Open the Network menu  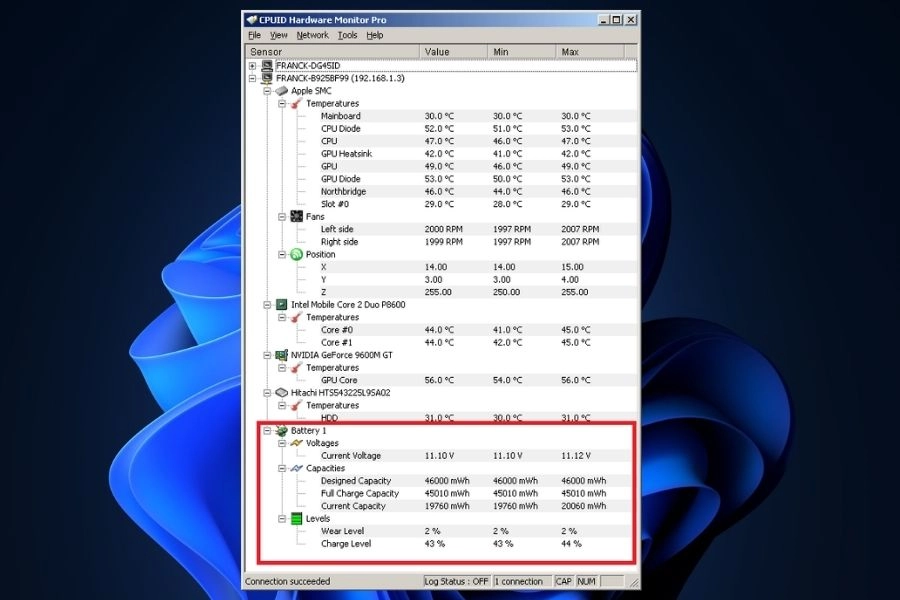[312, 35]
